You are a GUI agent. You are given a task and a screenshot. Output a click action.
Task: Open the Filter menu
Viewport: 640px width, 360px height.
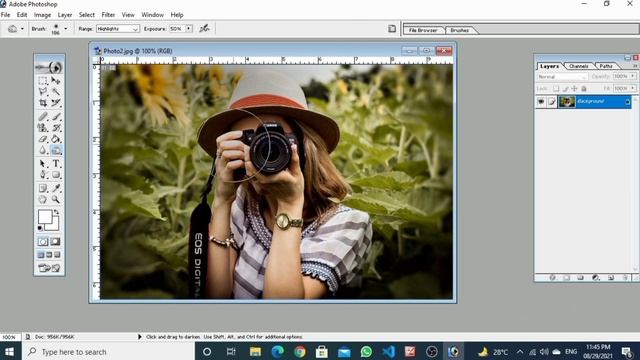pos(108,15)
